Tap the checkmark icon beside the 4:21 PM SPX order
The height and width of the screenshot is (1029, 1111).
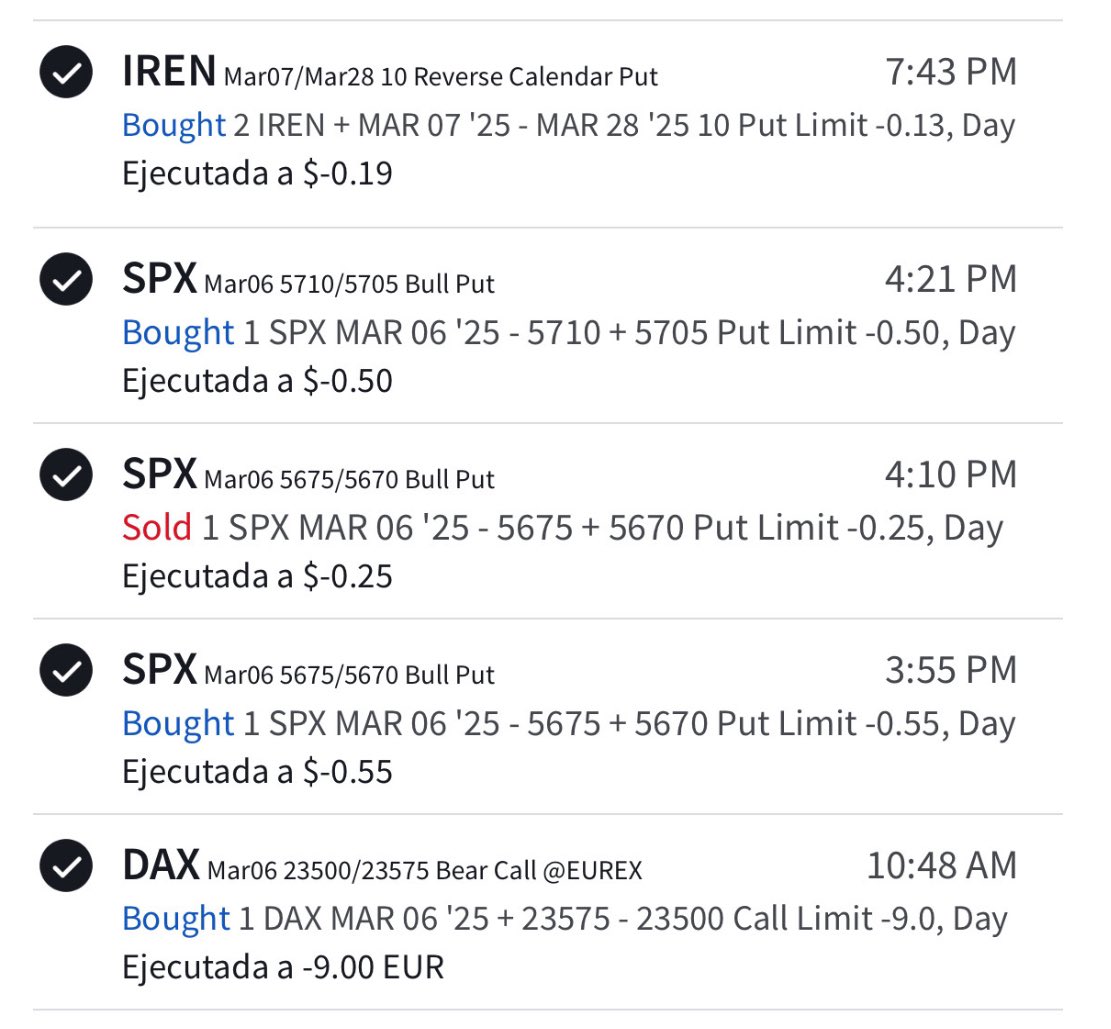click(x=66, y=279)
